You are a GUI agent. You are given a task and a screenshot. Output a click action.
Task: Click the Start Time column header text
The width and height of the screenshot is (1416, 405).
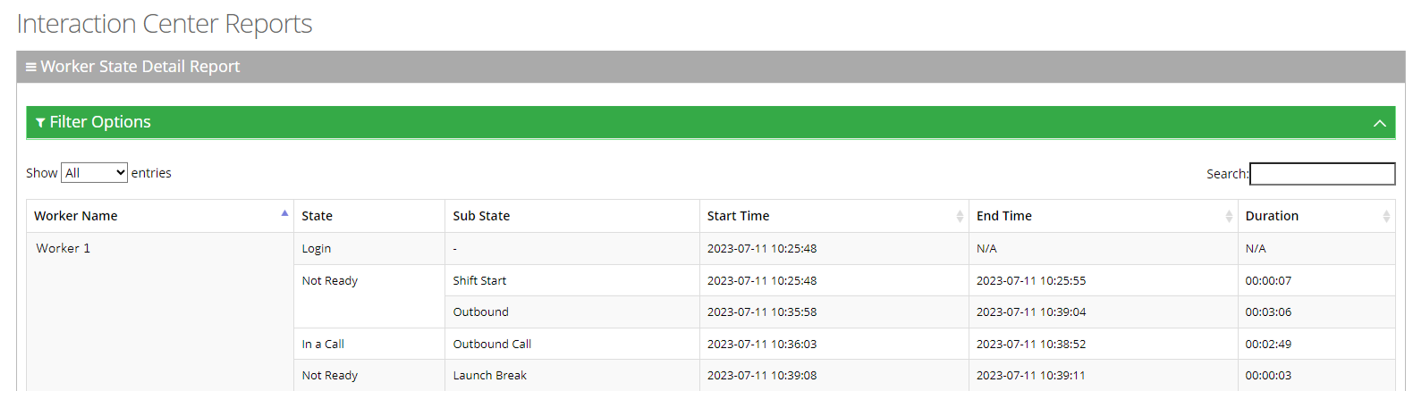(738, 216)
